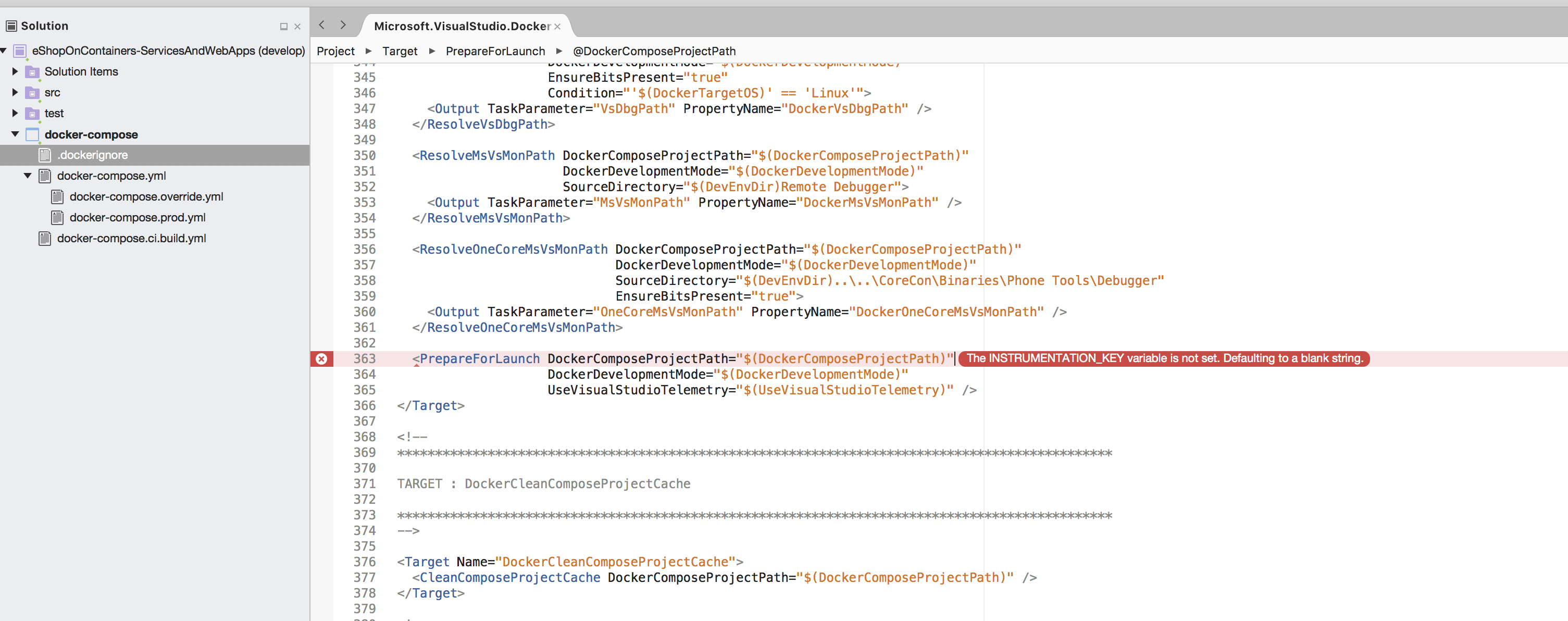The width and height of the screenshot is (1568, 621).
Task: Navigate back with the left arrow
Action: tap(322, 25)
